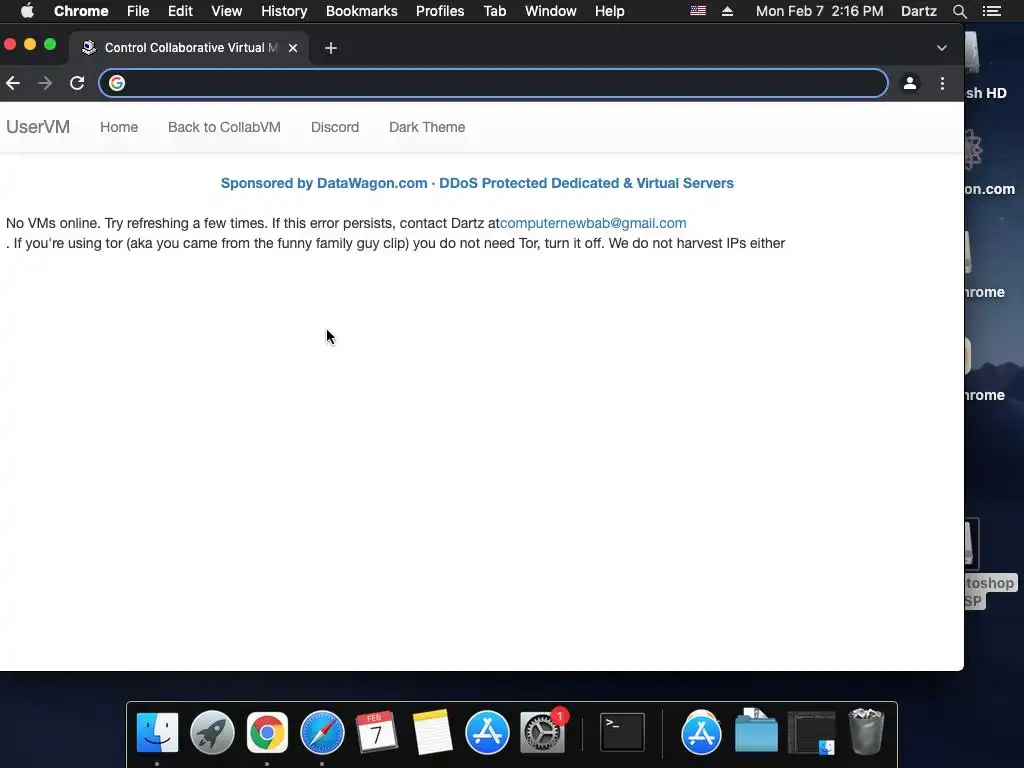This screenshot has width=1024, height=768.
Task: Click the US flag input source icon
Action: click(x=698, y=11)
